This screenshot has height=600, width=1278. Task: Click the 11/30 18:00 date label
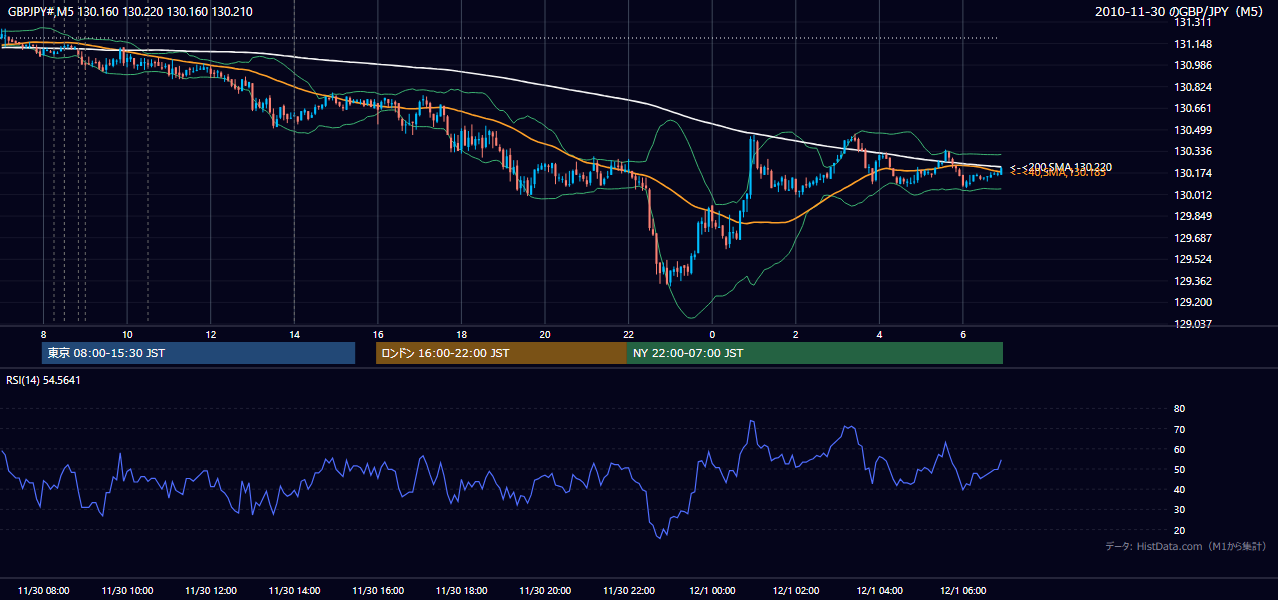coord(461,591)
